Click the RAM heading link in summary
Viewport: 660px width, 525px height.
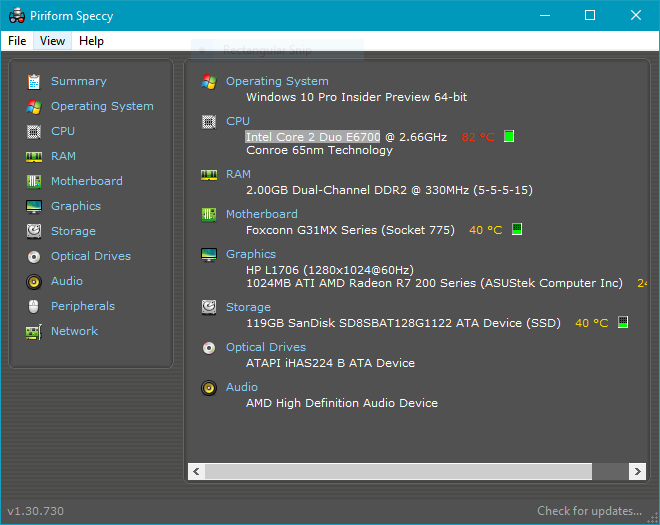point(238,174)
